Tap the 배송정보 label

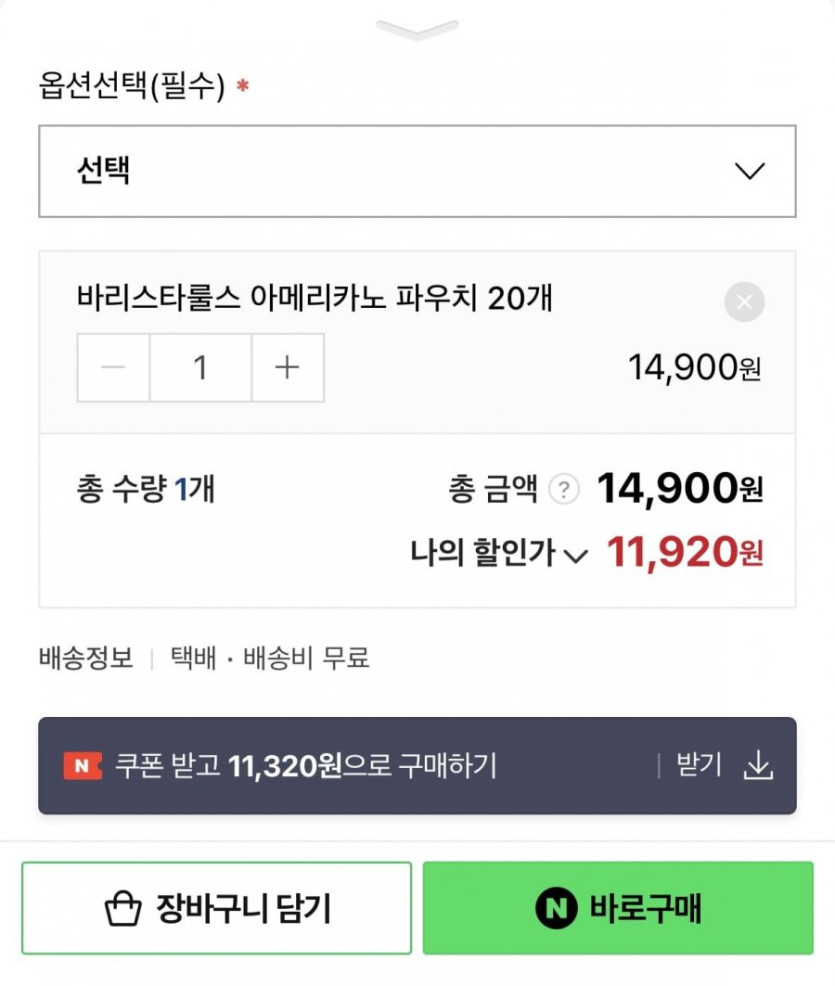coord(86,658)
